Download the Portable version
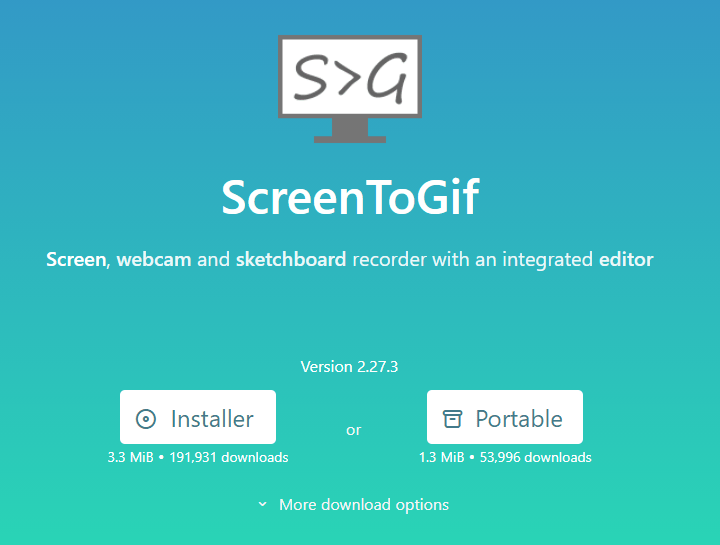The height and width of the screenshot is (545, 720). pos(505,417)
